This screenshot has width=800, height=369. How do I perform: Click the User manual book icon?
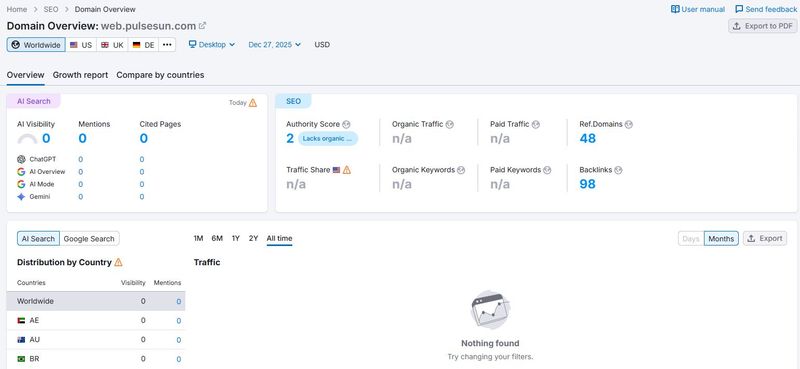click(x=675, y=9)
